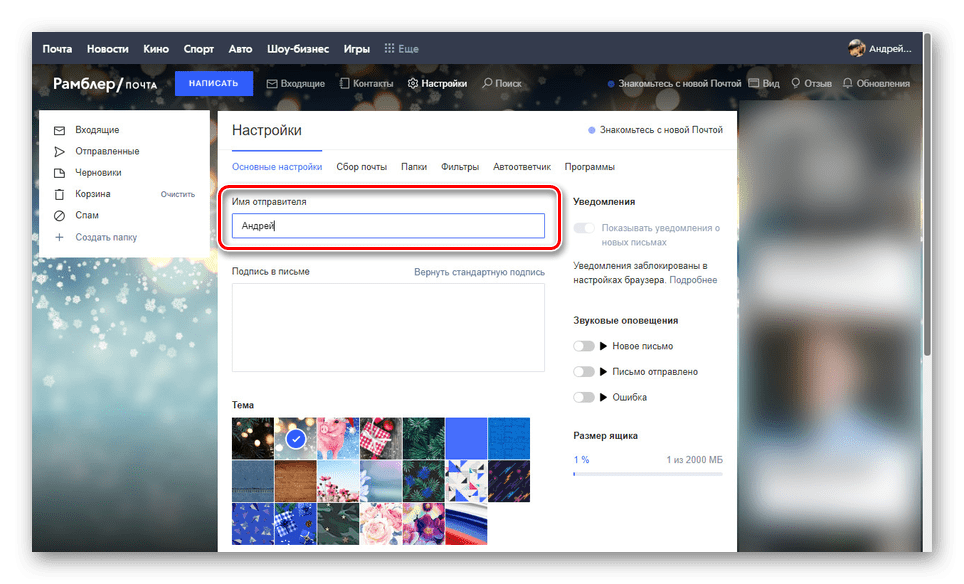Click the blue Написать compose button
Image resolution: width=964 pixels, height=584 pixels.
214,83
